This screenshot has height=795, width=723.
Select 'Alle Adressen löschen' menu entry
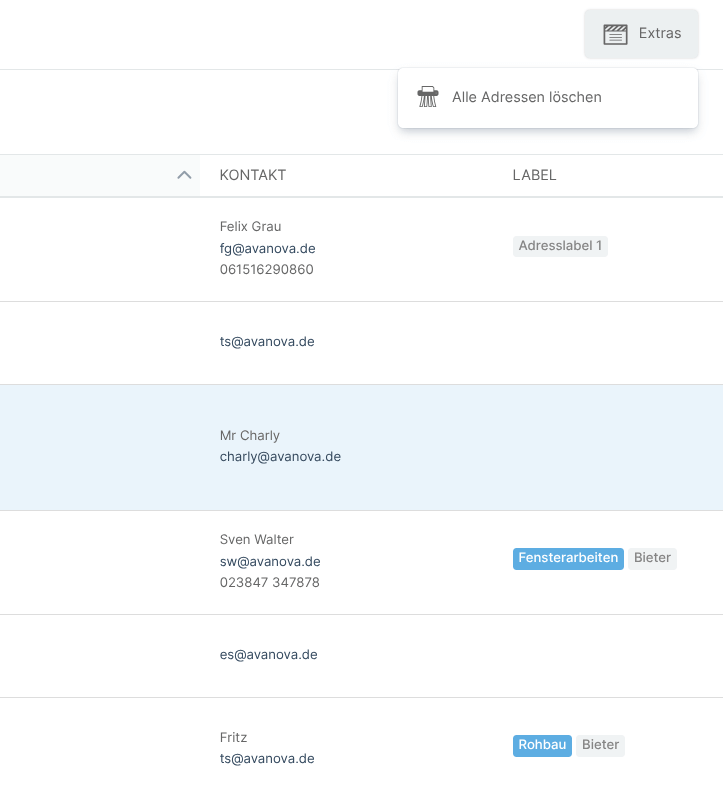tap(526, 97)
